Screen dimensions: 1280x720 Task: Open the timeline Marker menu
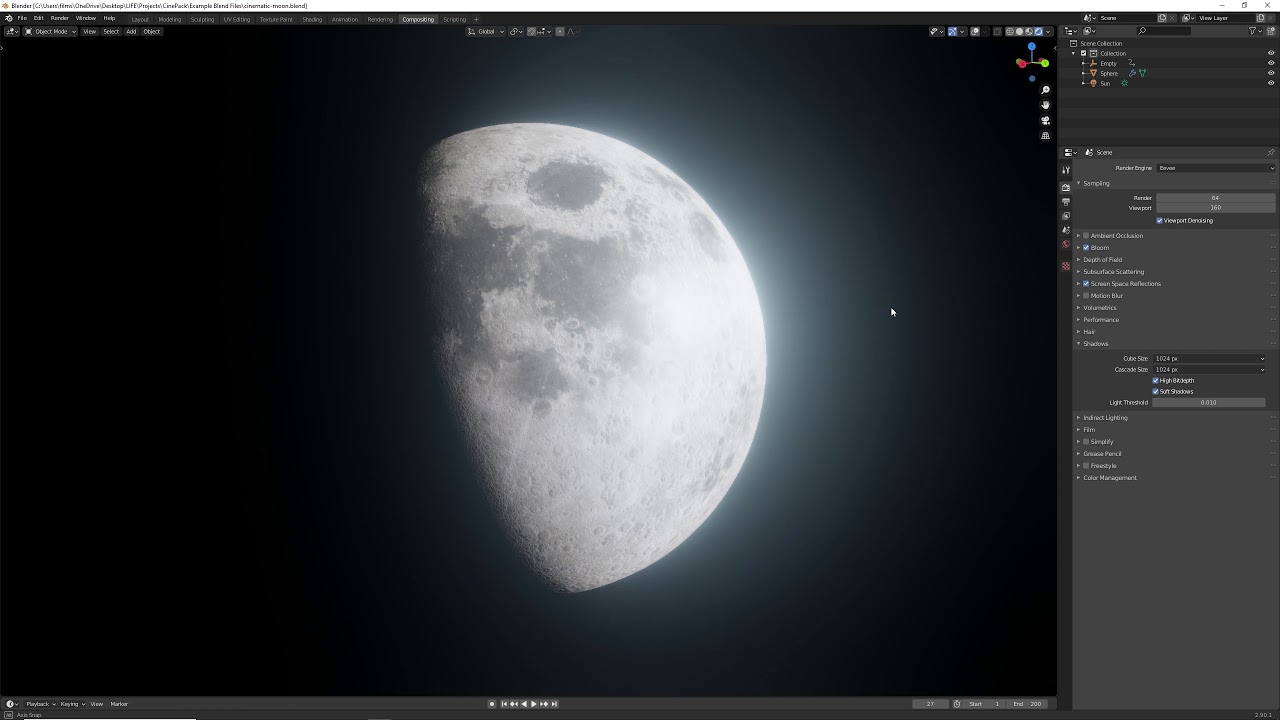[119, 704]
